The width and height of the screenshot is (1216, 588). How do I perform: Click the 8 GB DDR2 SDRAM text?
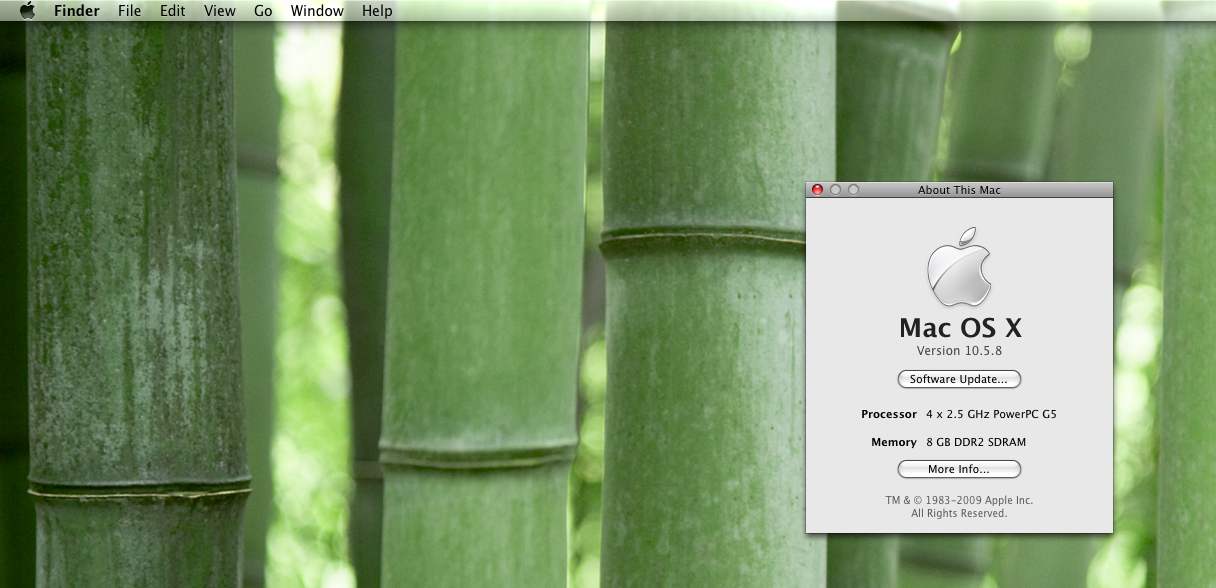click(976, 442)
